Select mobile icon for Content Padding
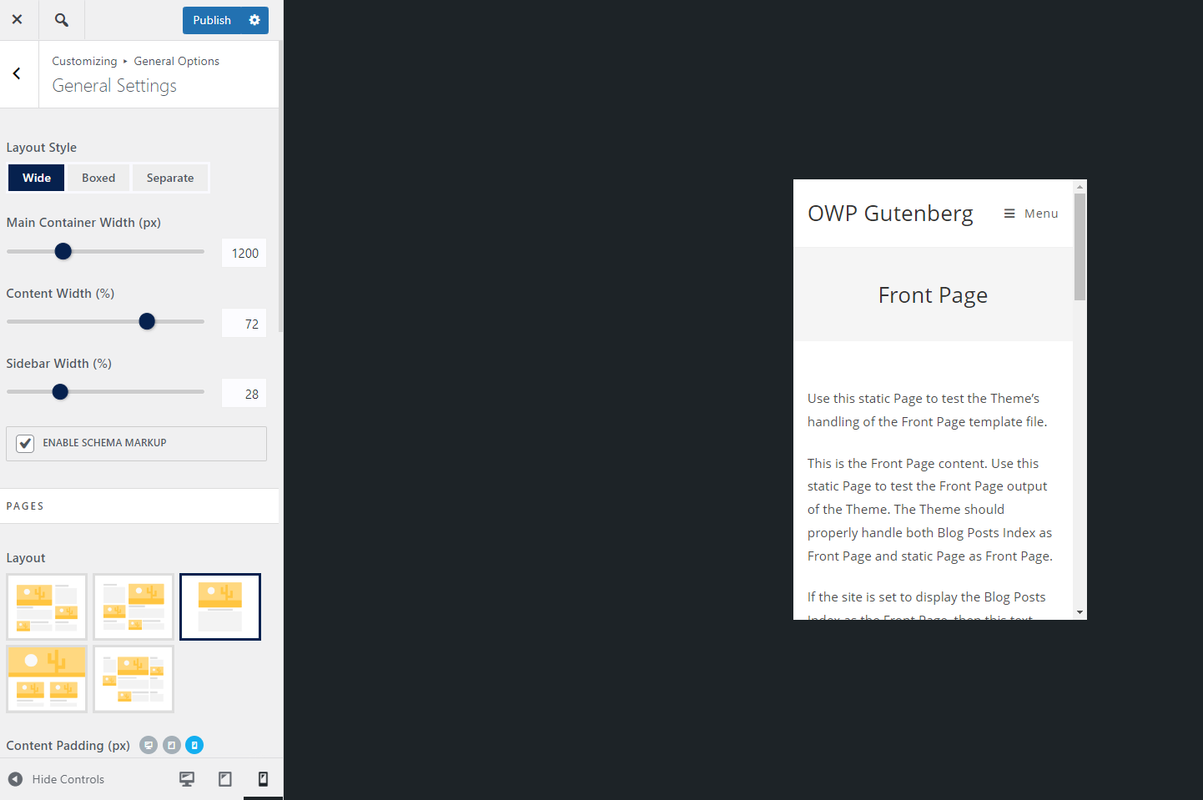This screenshot has height=800, width=1203. click(x=195, y=745)
